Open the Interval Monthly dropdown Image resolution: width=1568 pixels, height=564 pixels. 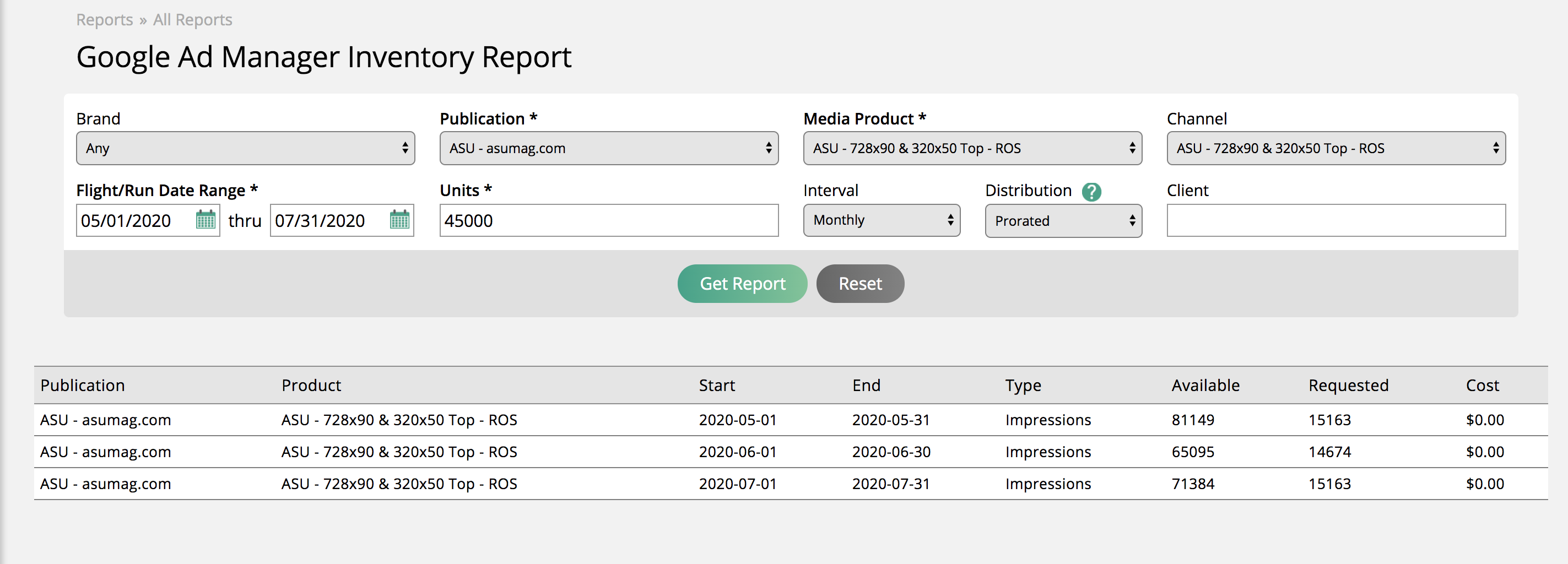[882, 220]
